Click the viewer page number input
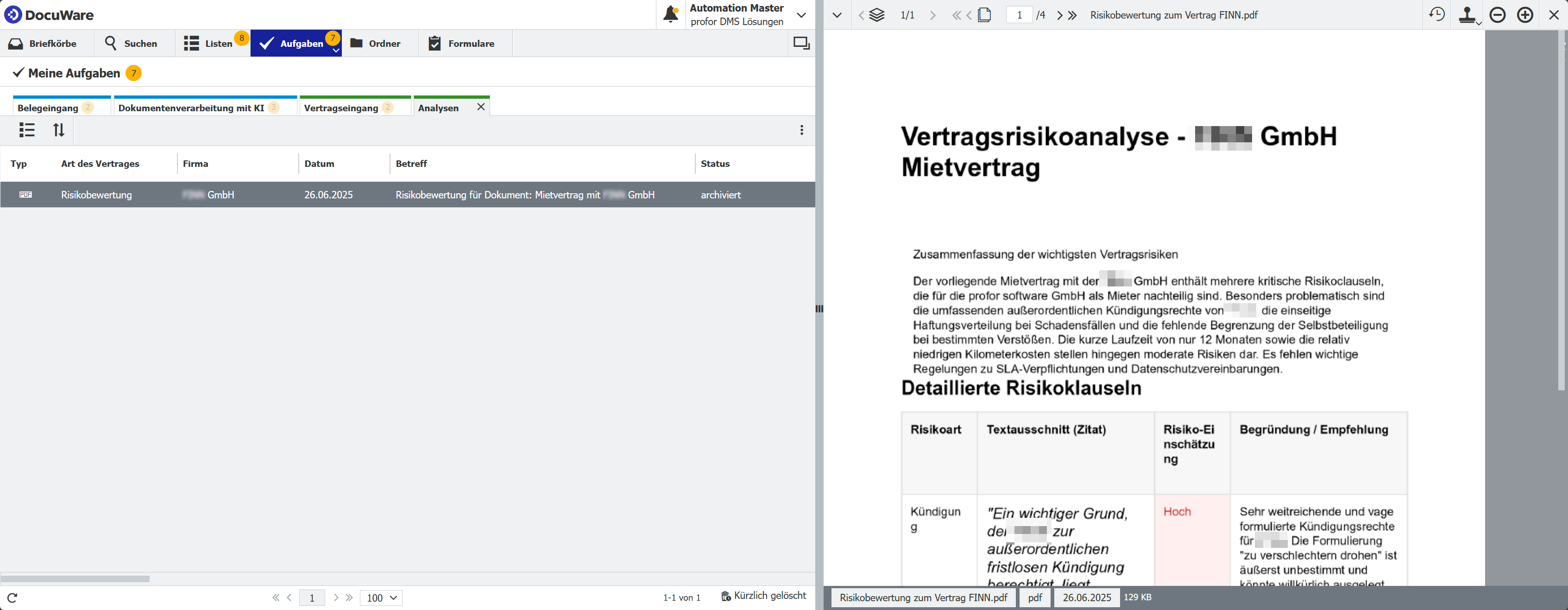1568x610 pixels. [1020, 15]
